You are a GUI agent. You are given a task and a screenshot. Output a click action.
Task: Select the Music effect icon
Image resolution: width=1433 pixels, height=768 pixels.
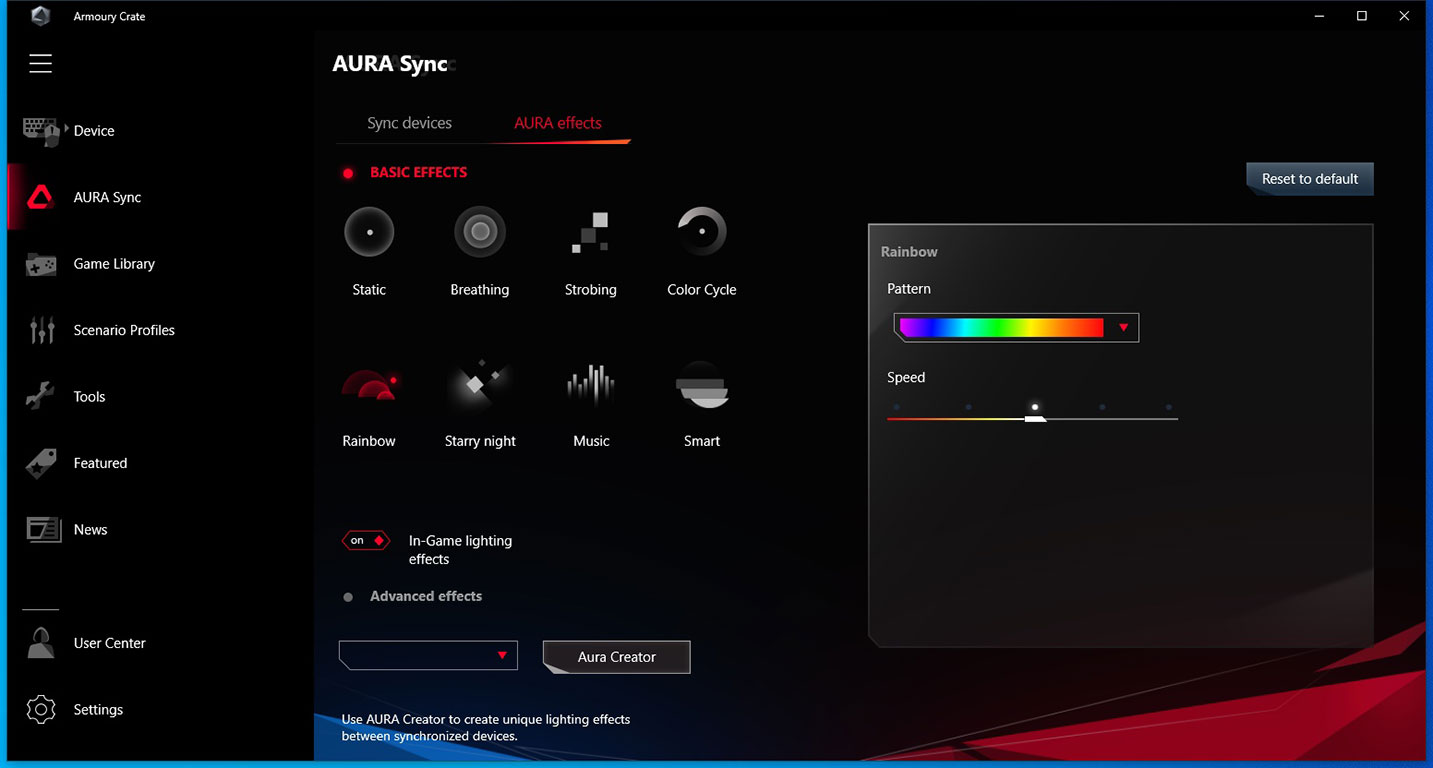[x=590, y=385]
